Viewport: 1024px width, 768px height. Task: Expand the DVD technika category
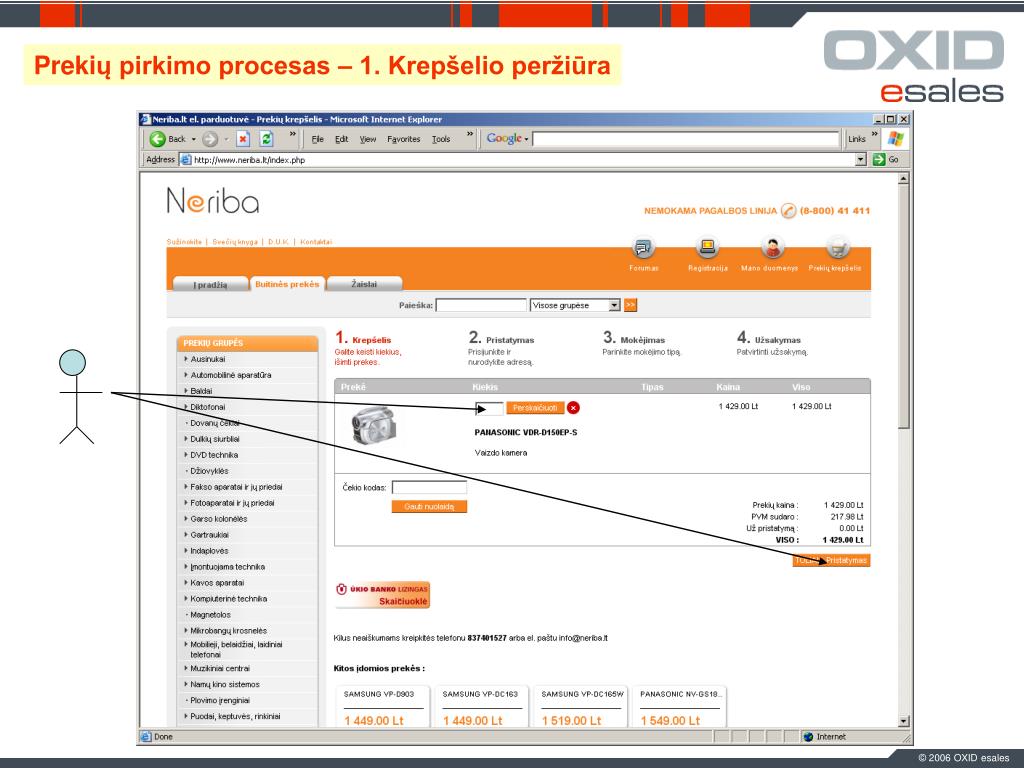pyautogui.click(x=186, y=455)
